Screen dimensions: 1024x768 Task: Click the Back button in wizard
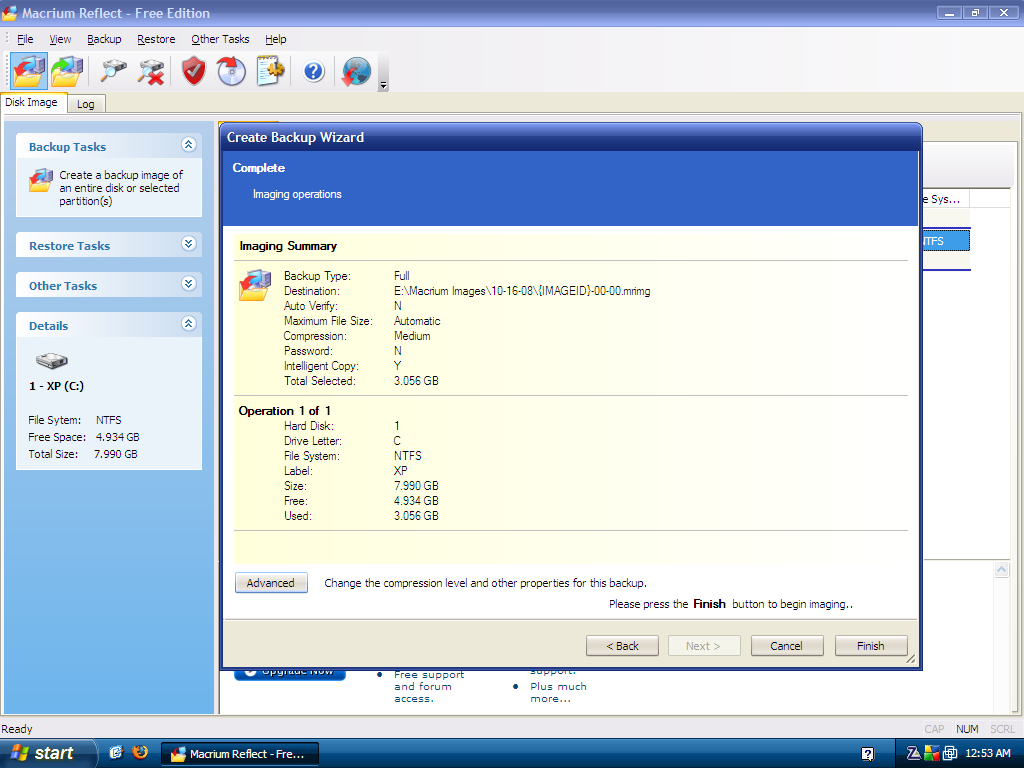[622, 646]
